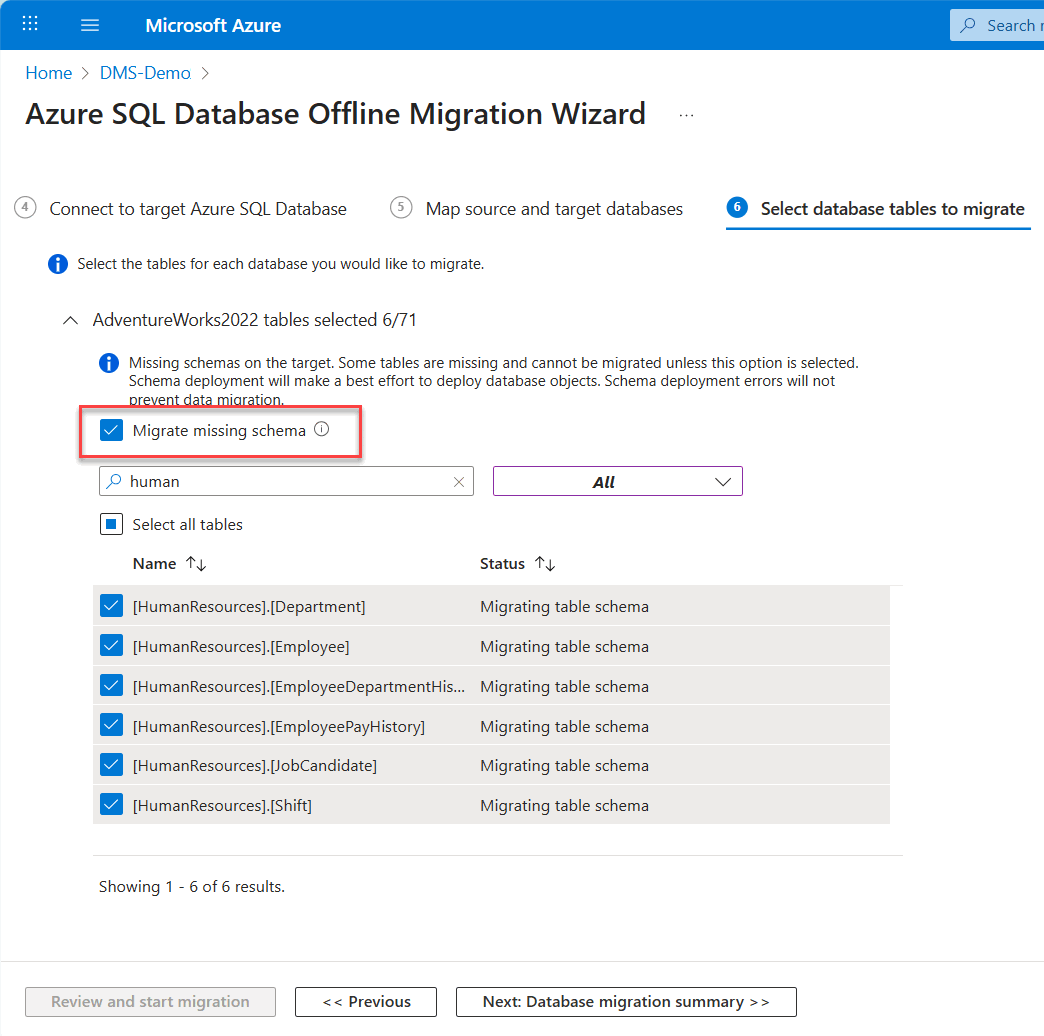This screenshot has width=1044, height=1036.
Task: Open the Azure app launcher grid icon
Action: tap(31, 25)
